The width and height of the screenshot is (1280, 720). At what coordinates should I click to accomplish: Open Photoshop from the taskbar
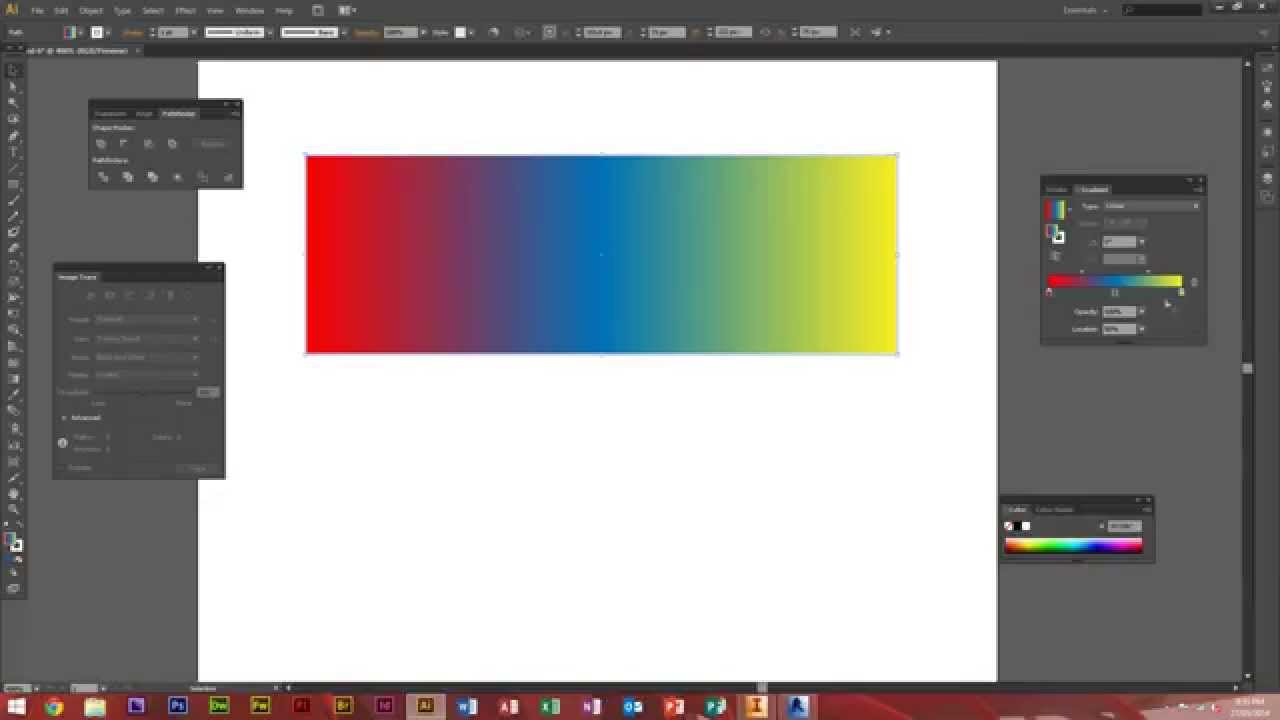(x=178, y=706)
